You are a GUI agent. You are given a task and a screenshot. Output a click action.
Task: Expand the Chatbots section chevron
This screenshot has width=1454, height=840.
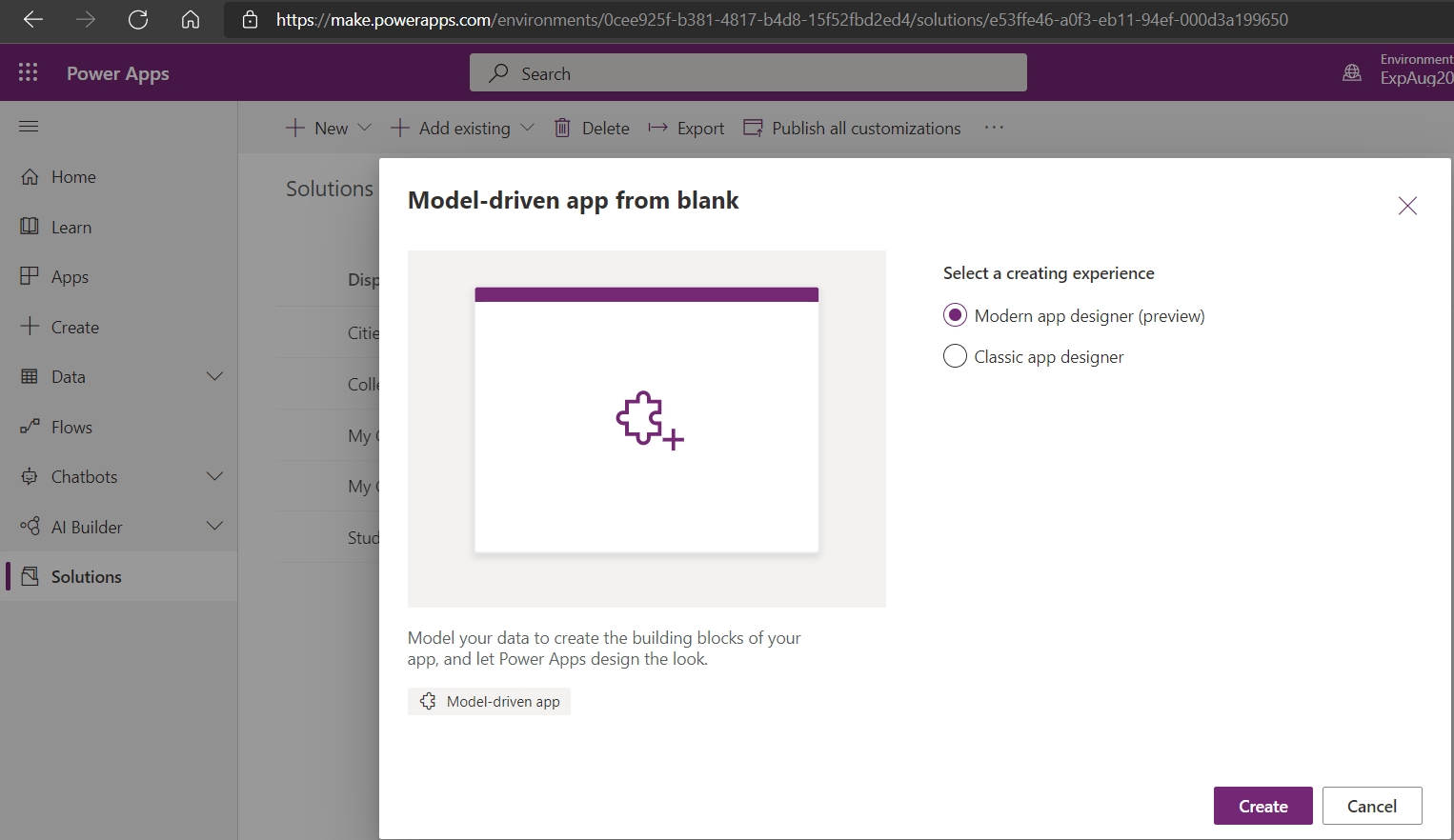[x=214, y=476]
